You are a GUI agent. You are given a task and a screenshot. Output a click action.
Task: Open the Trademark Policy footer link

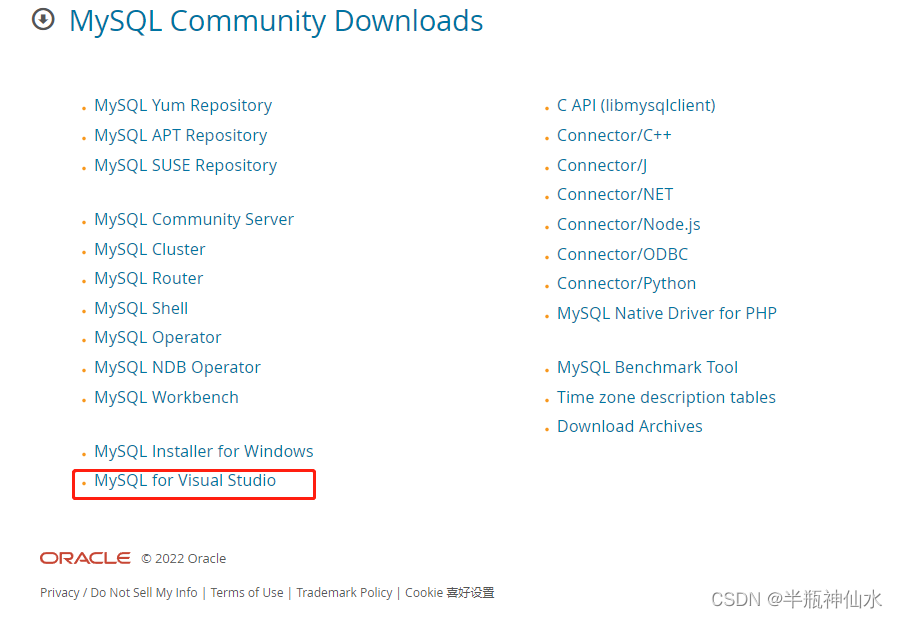pos(344,593)
